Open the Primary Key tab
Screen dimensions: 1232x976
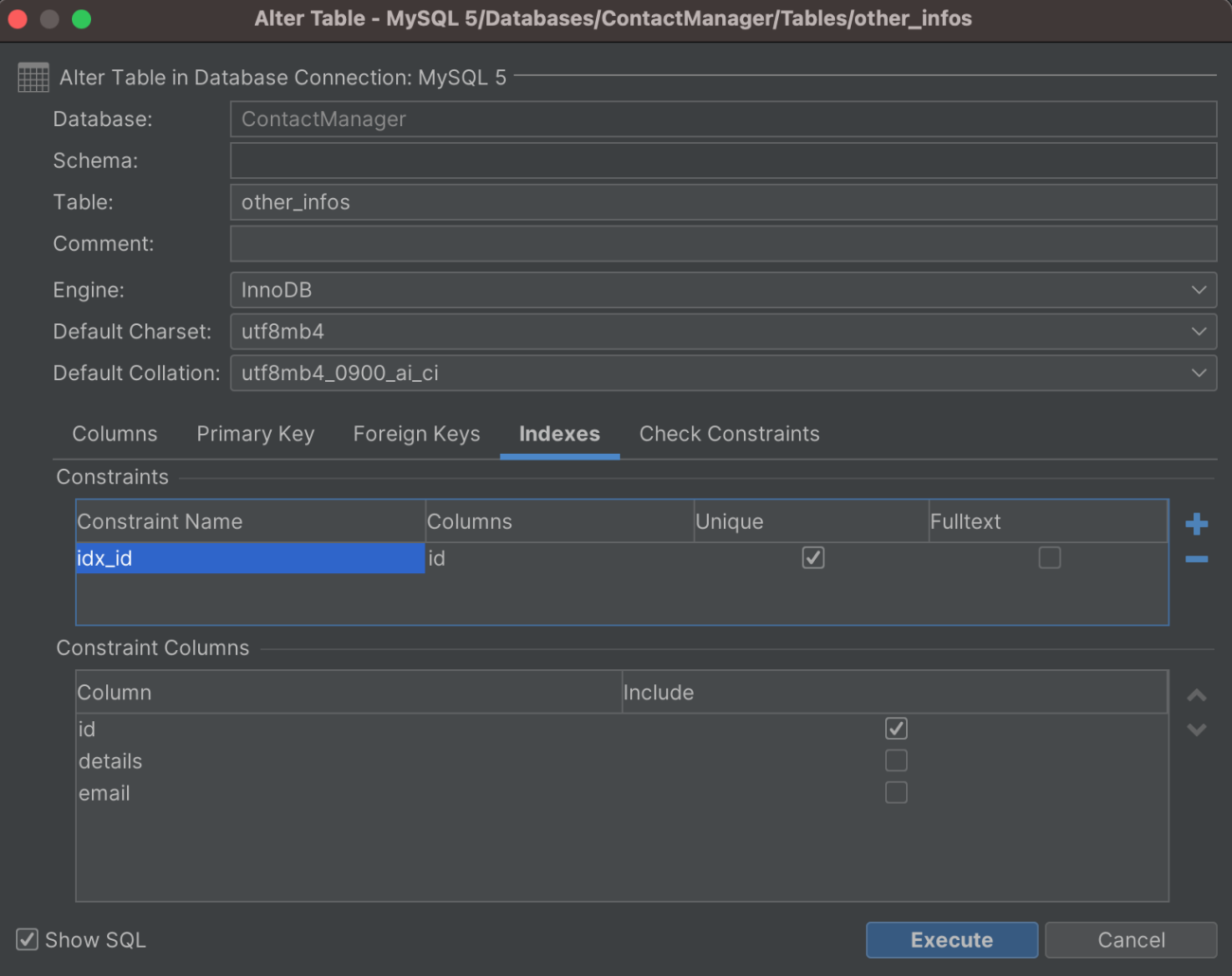pyautogui.click(x=255, y=433)
